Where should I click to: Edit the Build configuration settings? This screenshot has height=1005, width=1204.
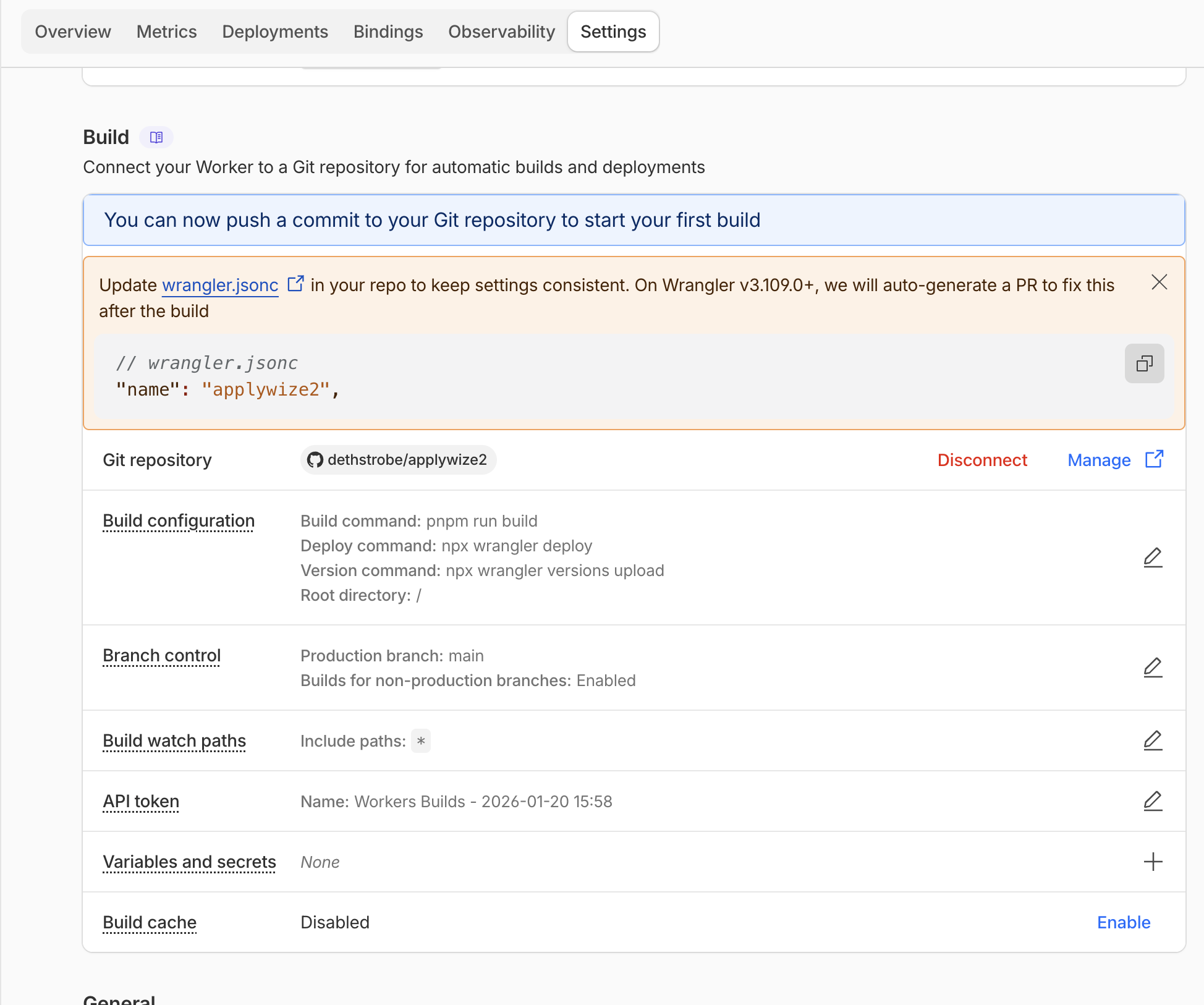(1152, 558)
